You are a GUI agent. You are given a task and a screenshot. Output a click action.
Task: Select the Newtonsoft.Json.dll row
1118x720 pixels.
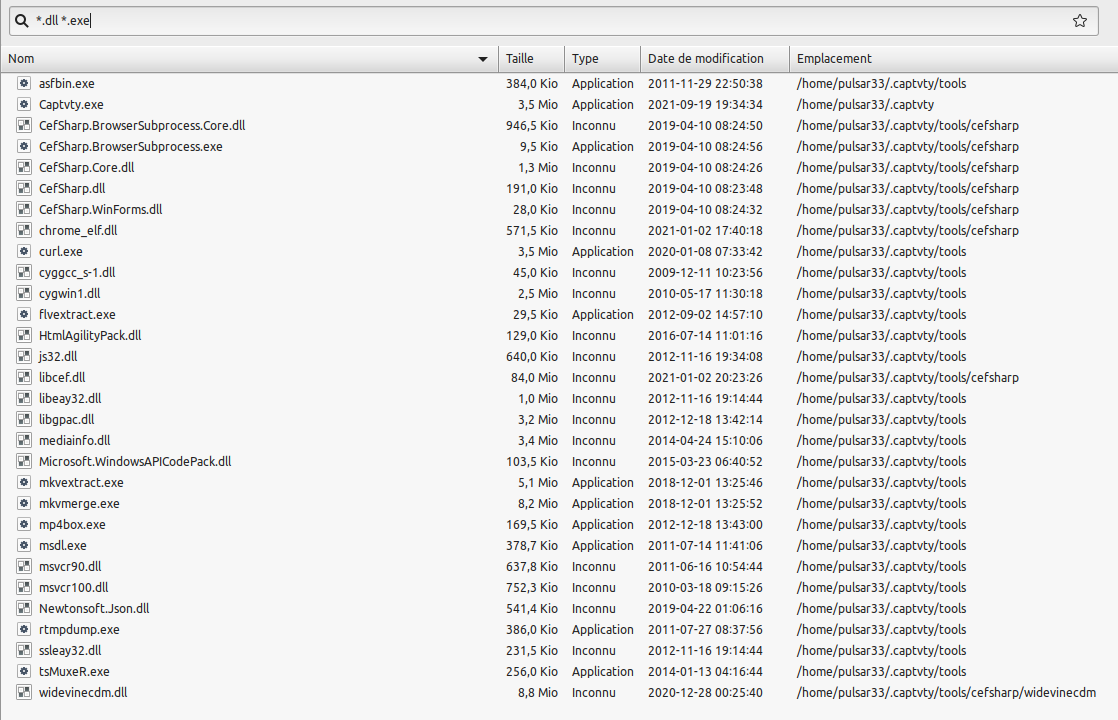coord(94,609)
